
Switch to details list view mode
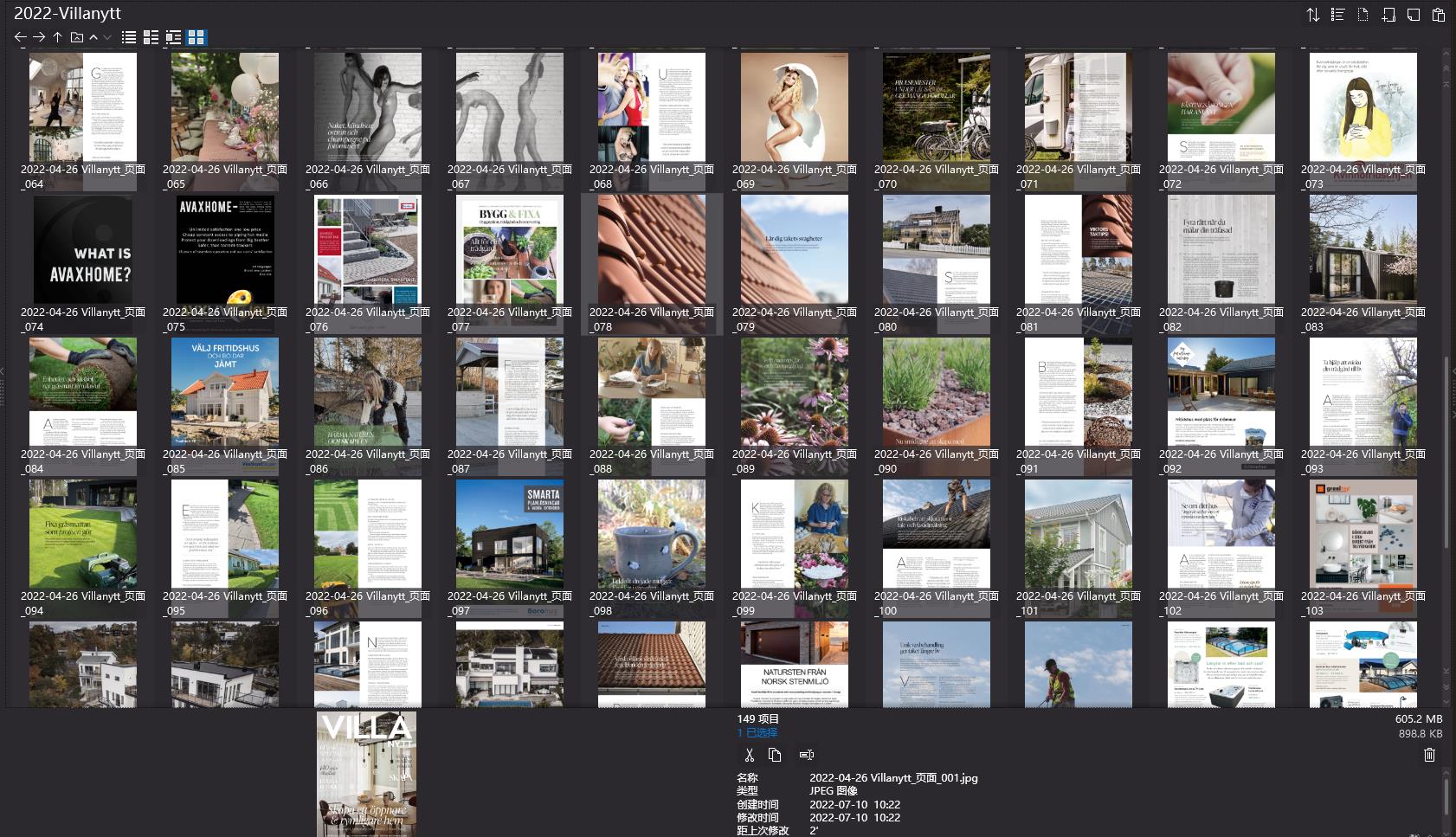point(151,37)
